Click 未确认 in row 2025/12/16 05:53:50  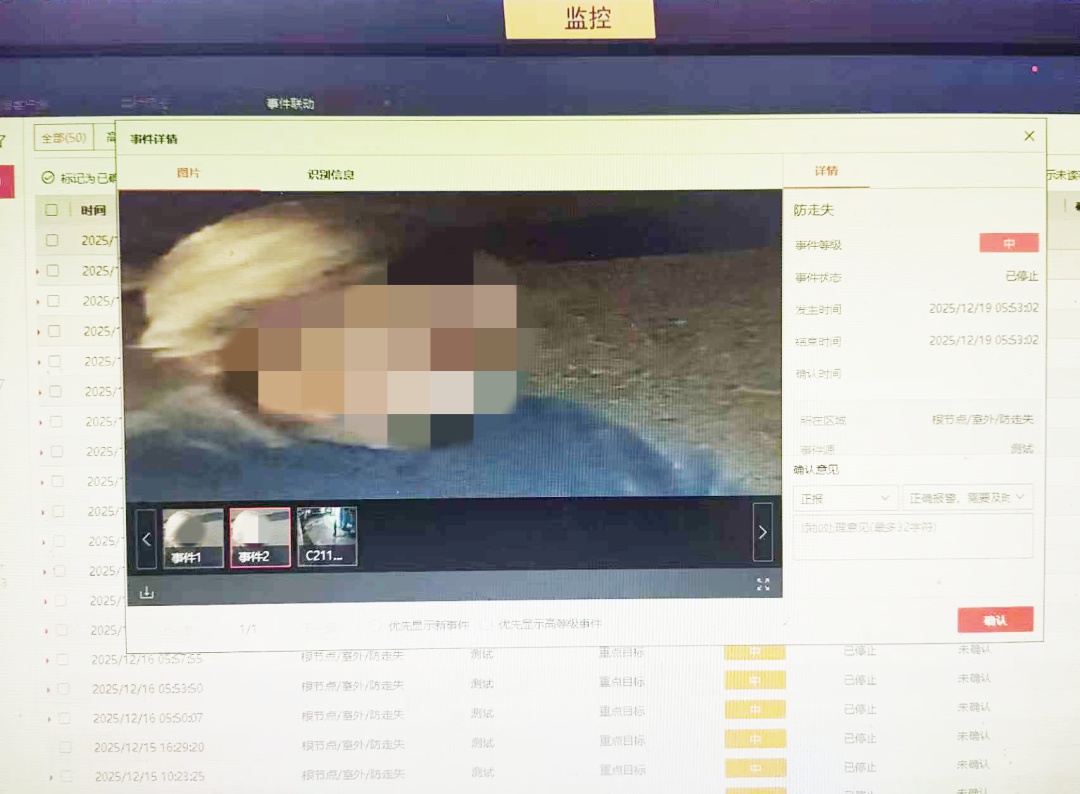(x=974, y=678)
